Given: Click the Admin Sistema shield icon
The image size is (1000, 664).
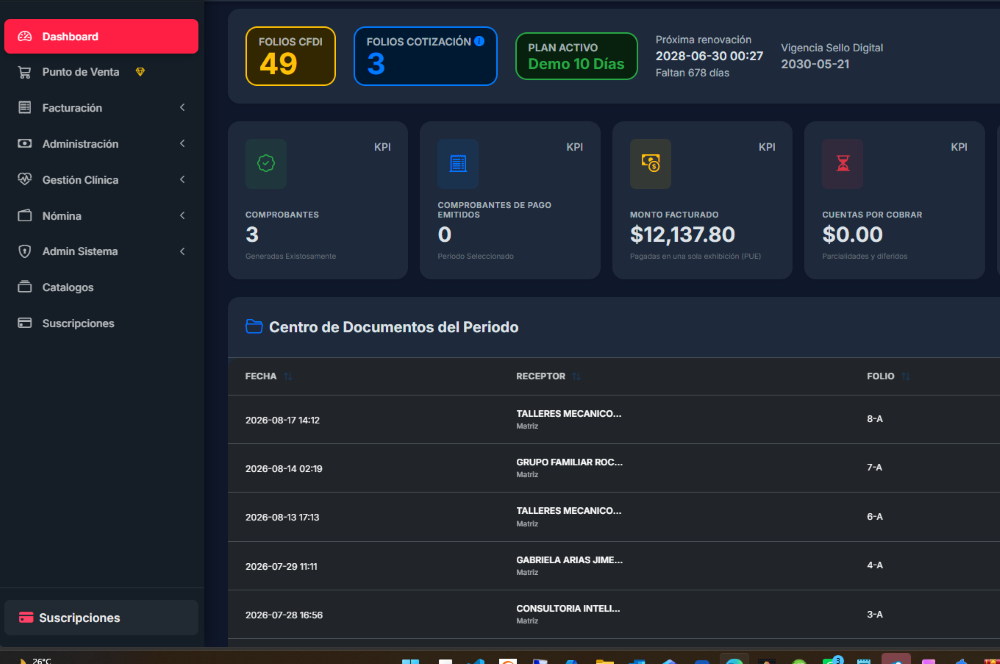Looking at the screenshot, I should 25,251.
